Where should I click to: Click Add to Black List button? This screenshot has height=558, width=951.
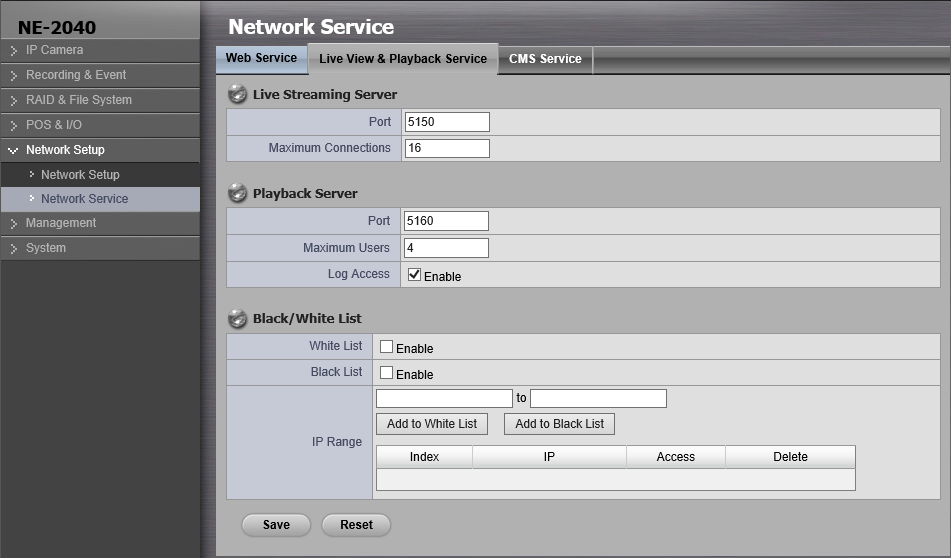tap(559, 424)
